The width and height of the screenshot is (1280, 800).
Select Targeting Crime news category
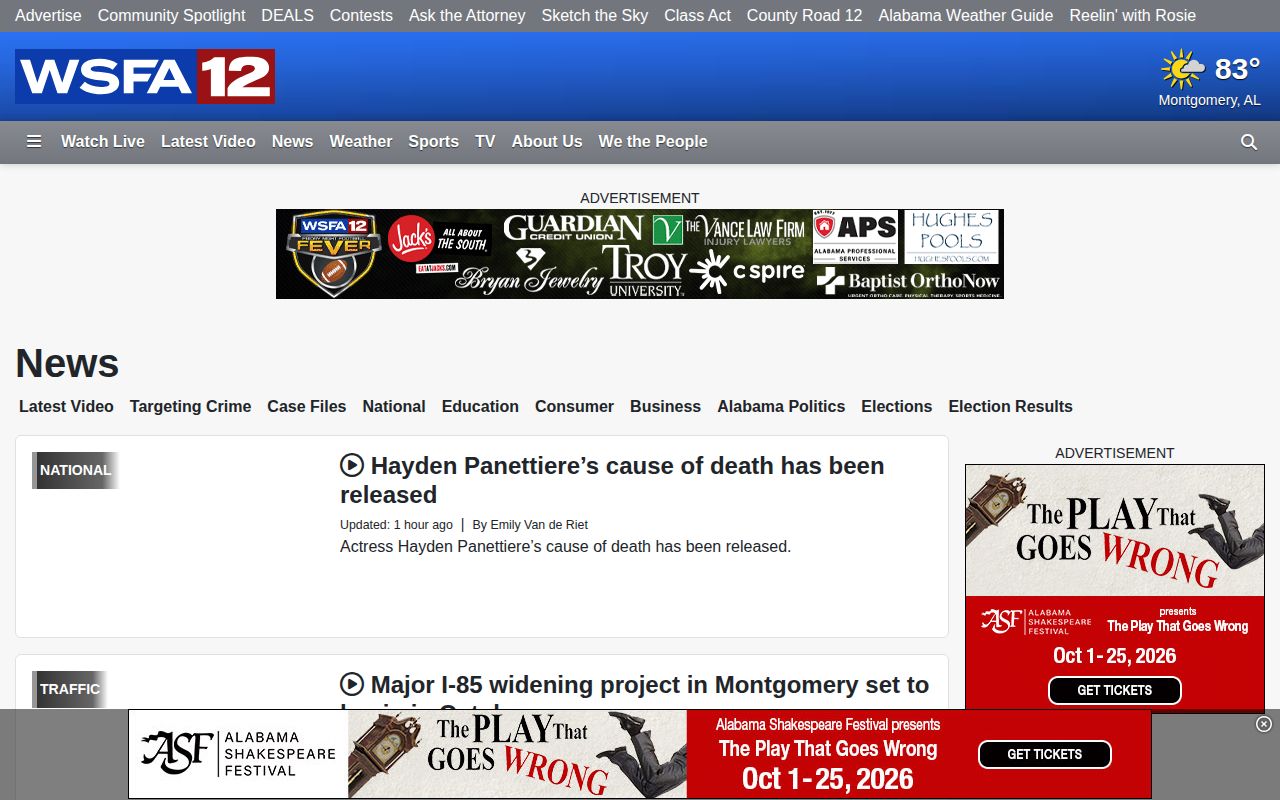coord(190,407)
